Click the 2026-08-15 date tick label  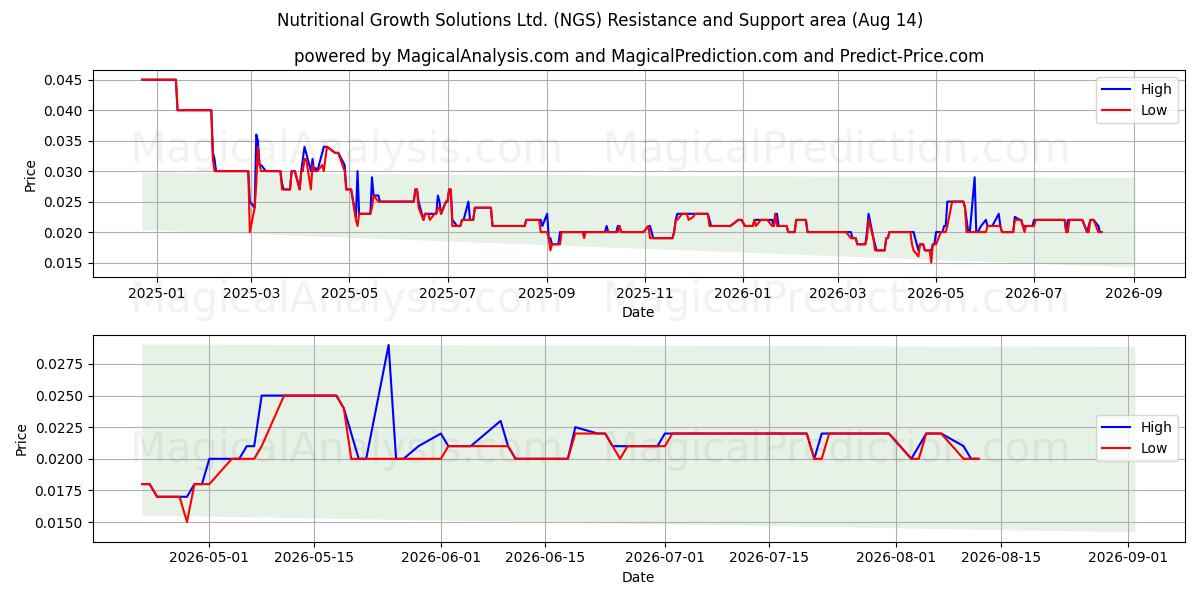click(x=1002, y=558)
